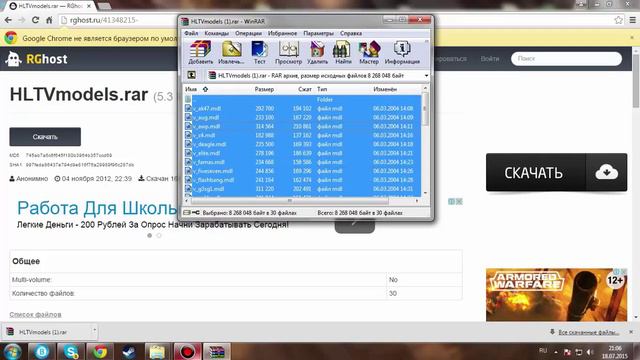Screen dimensions: 640x360
Task: Click the volume icon in the system tray
Action: pyautogui.click(x=589, y=352)
